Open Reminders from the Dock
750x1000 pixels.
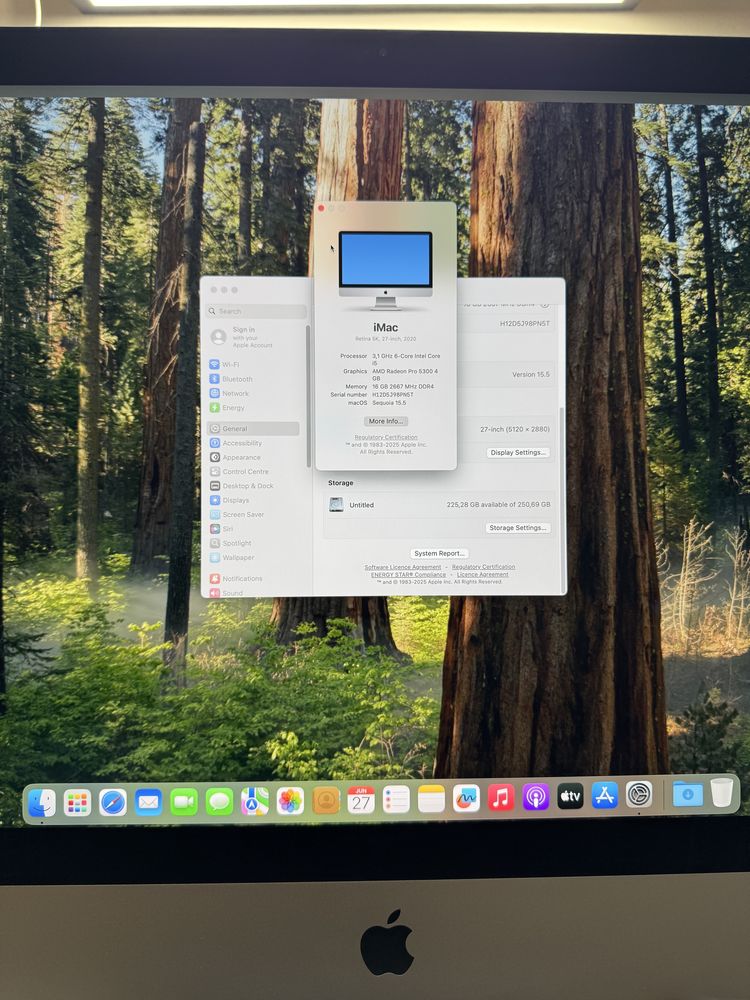[396, 799]
